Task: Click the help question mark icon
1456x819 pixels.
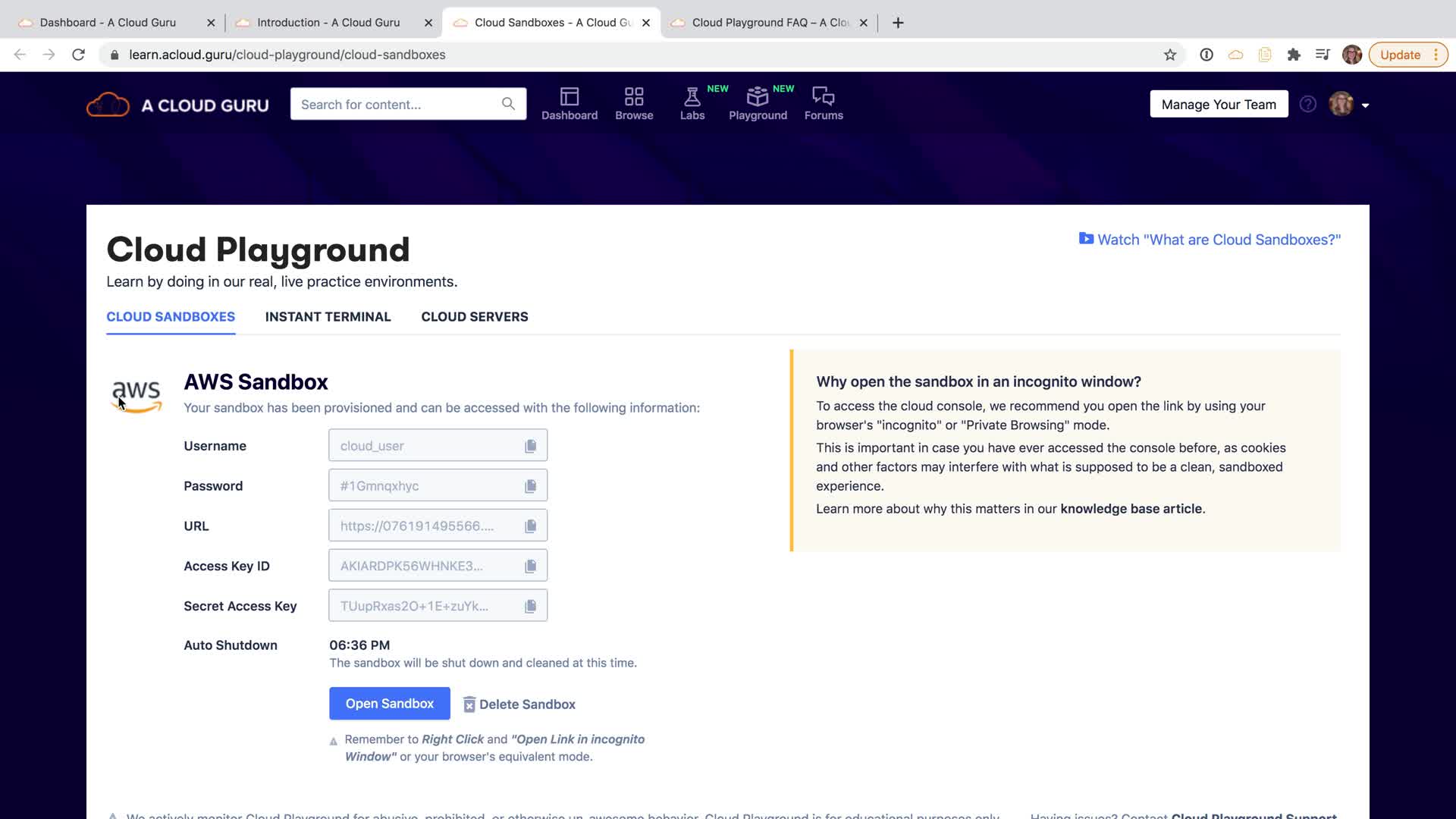Action: click(1307, 105)
